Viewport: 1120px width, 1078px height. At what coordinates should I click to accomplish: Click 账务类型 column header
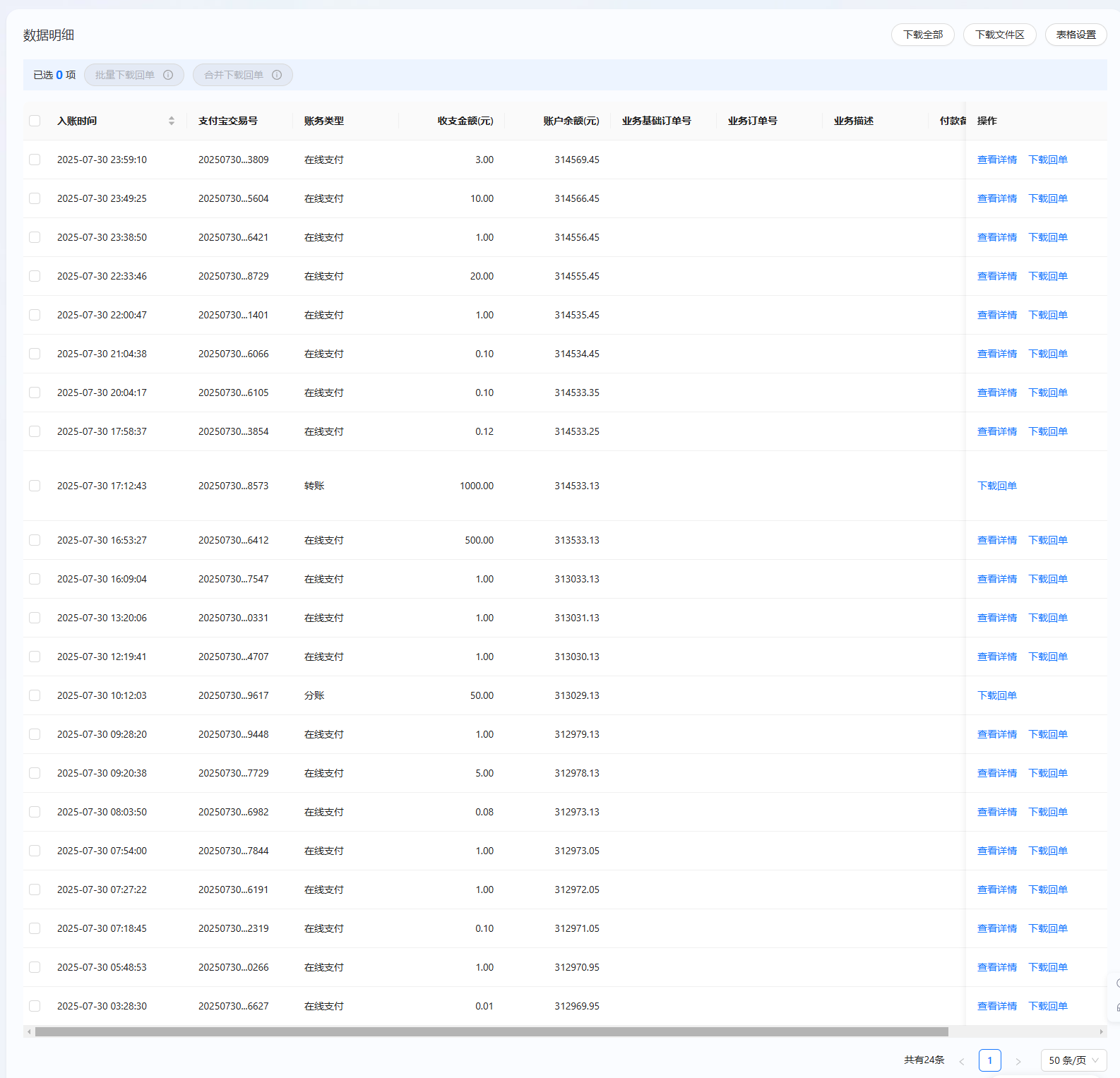(324, 121)
